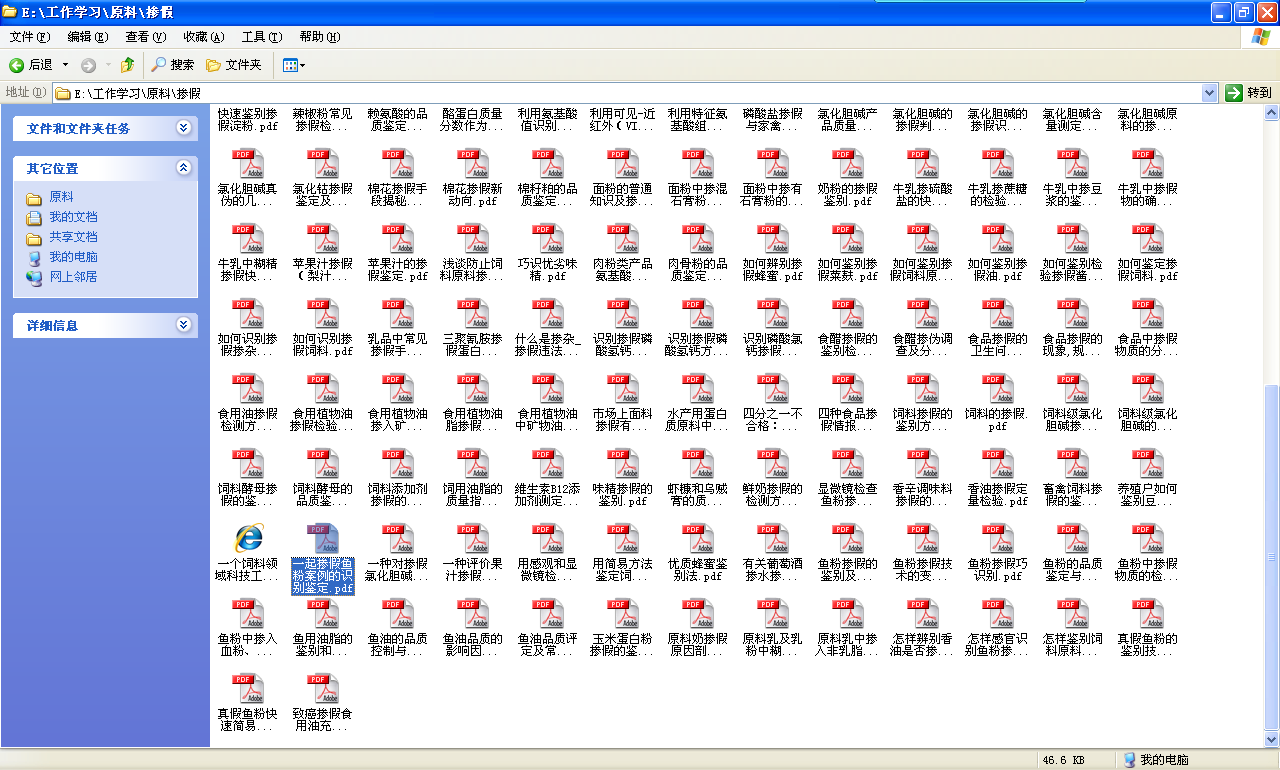Click the Back (后退) arrow icon
Image resolution: width=1280 pixels, height=770 pixels.
[x=17, y=65]
